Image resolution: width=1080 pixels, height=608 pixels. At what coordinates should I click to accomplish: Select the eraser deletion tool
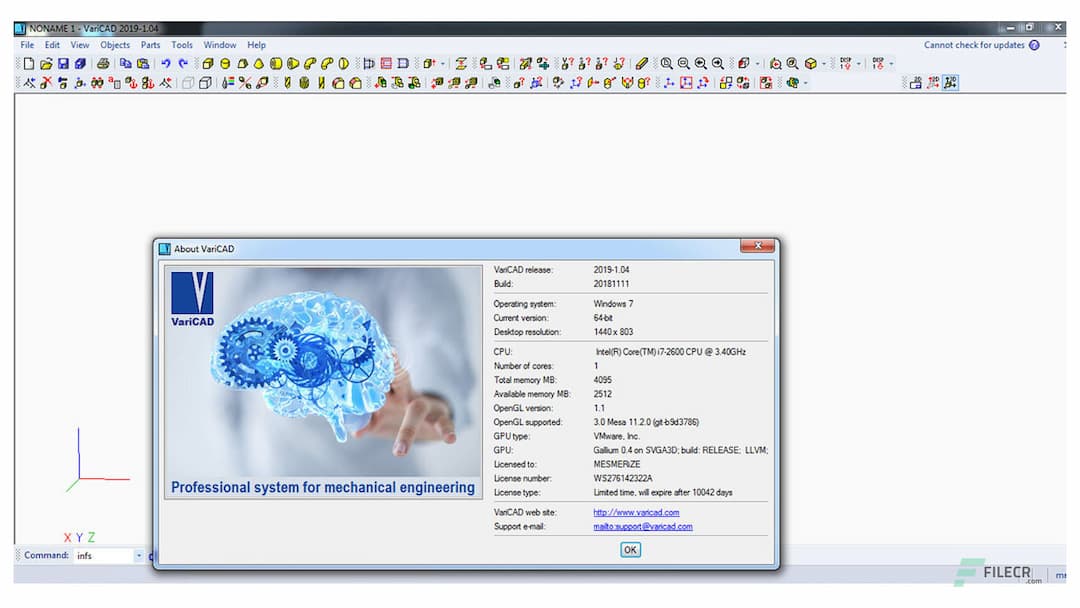click(641, 63)
